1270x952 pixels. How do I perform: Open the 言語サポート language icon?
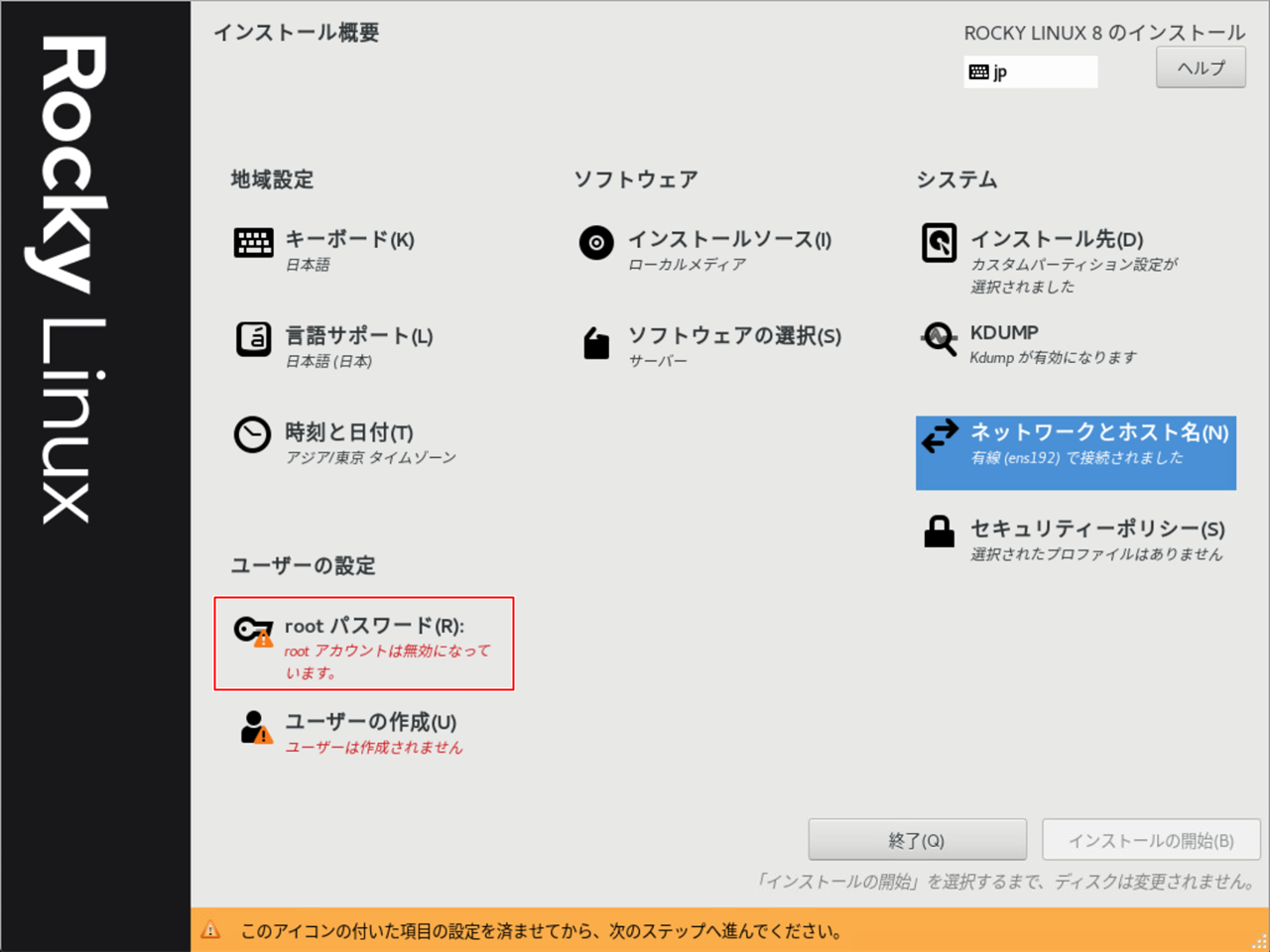click(x=253, y=339)
